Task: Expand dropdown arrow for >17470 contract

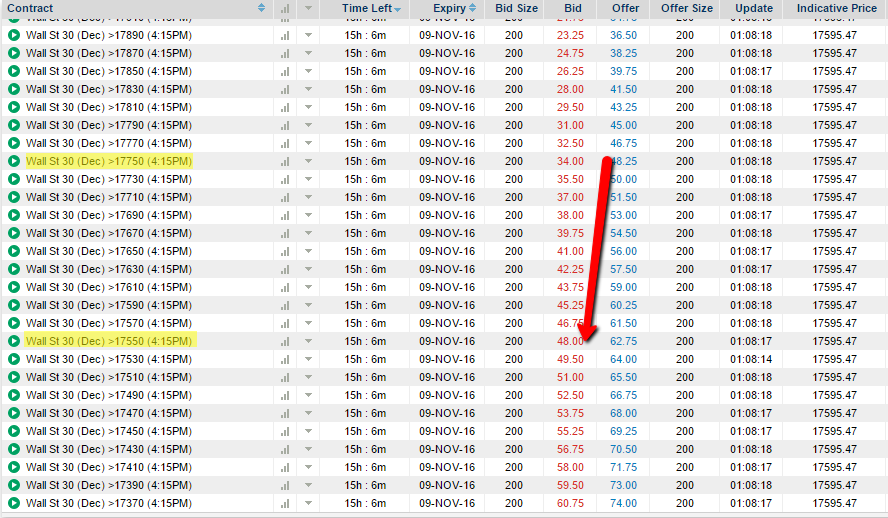Action: 308,413
